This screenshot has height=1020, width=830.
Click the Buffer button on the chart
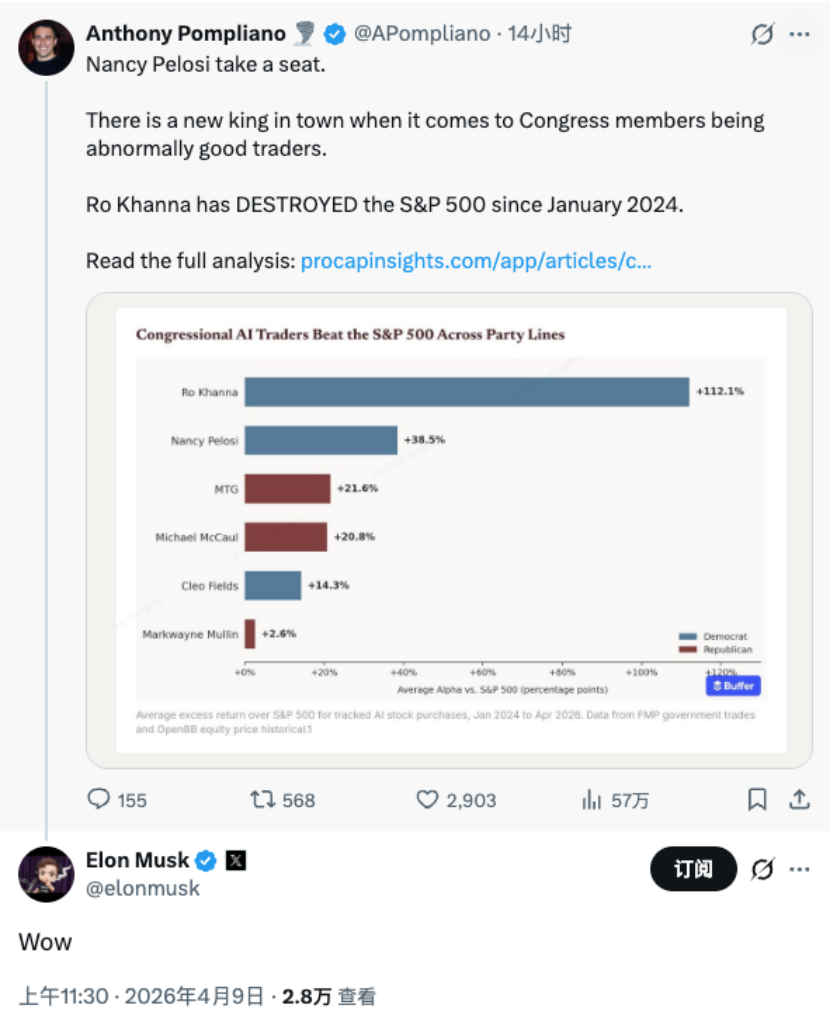pos(733,686)
